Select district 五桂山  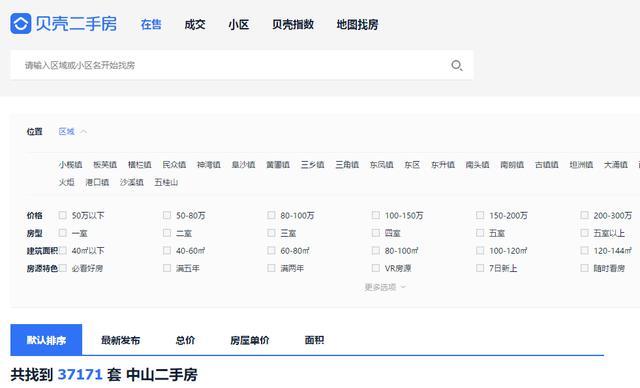coord(166,182)
